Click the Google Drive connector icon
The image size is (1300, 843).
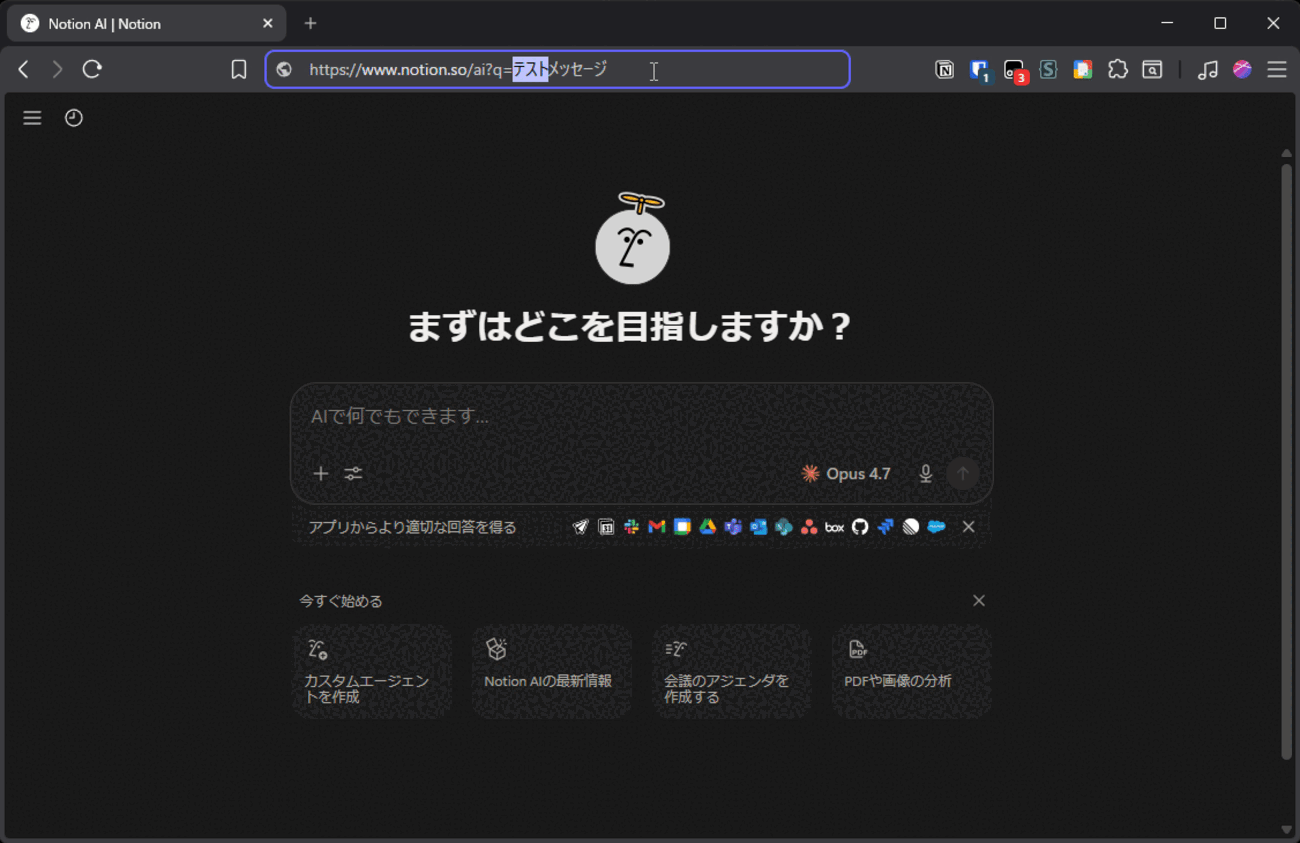707,527
